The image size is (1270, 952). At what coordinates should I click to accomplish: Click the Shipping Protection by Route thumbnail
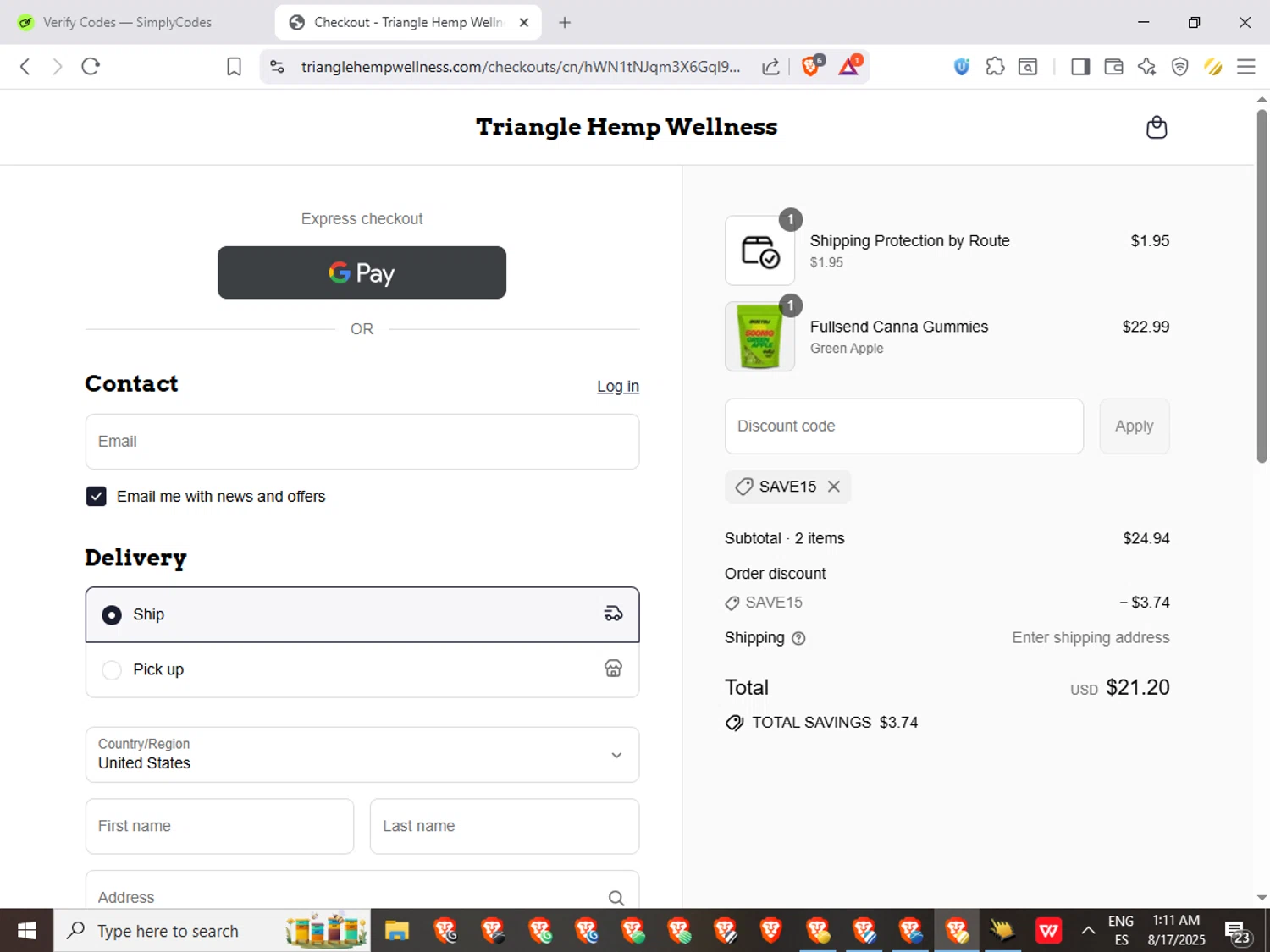click(759, 250)
